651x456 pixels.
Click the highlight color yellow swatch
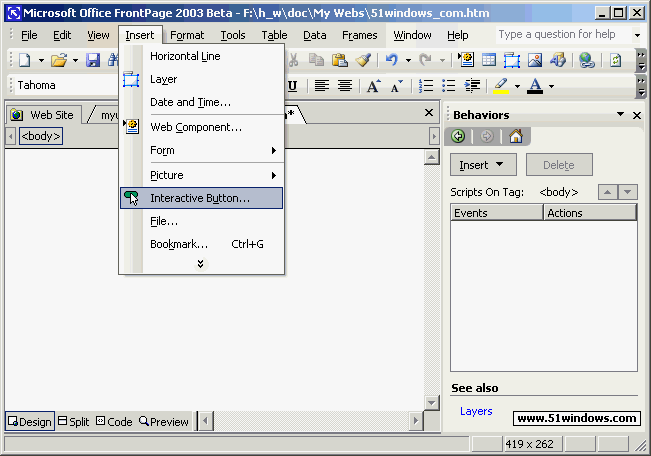(502, 86)
